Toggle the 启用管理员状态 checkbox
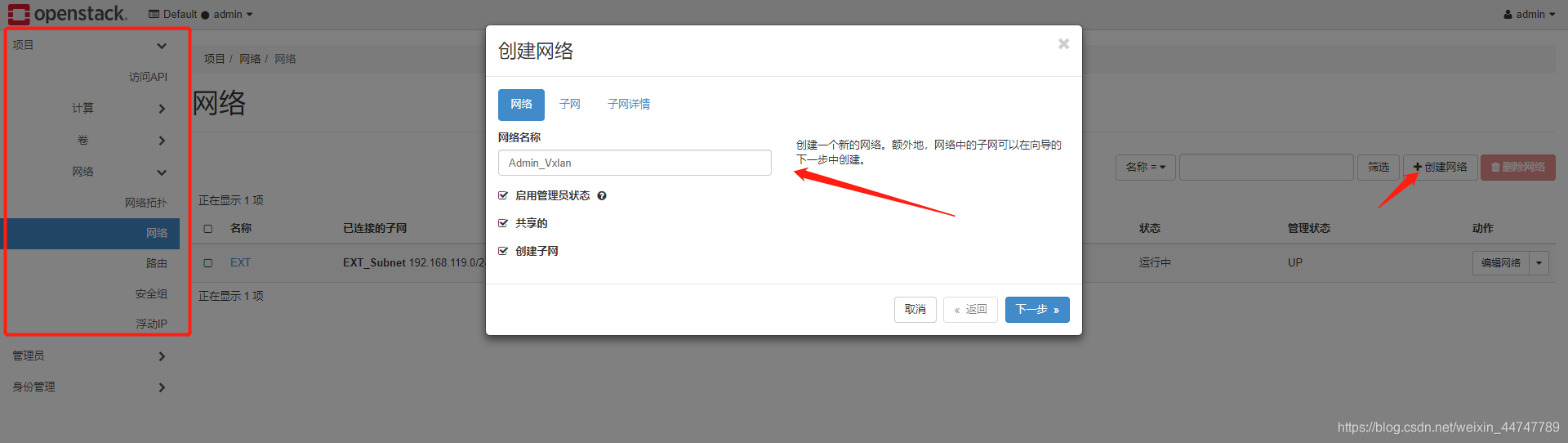The width and height of the screenshot is (1568, 443). (x=503, y=195)
